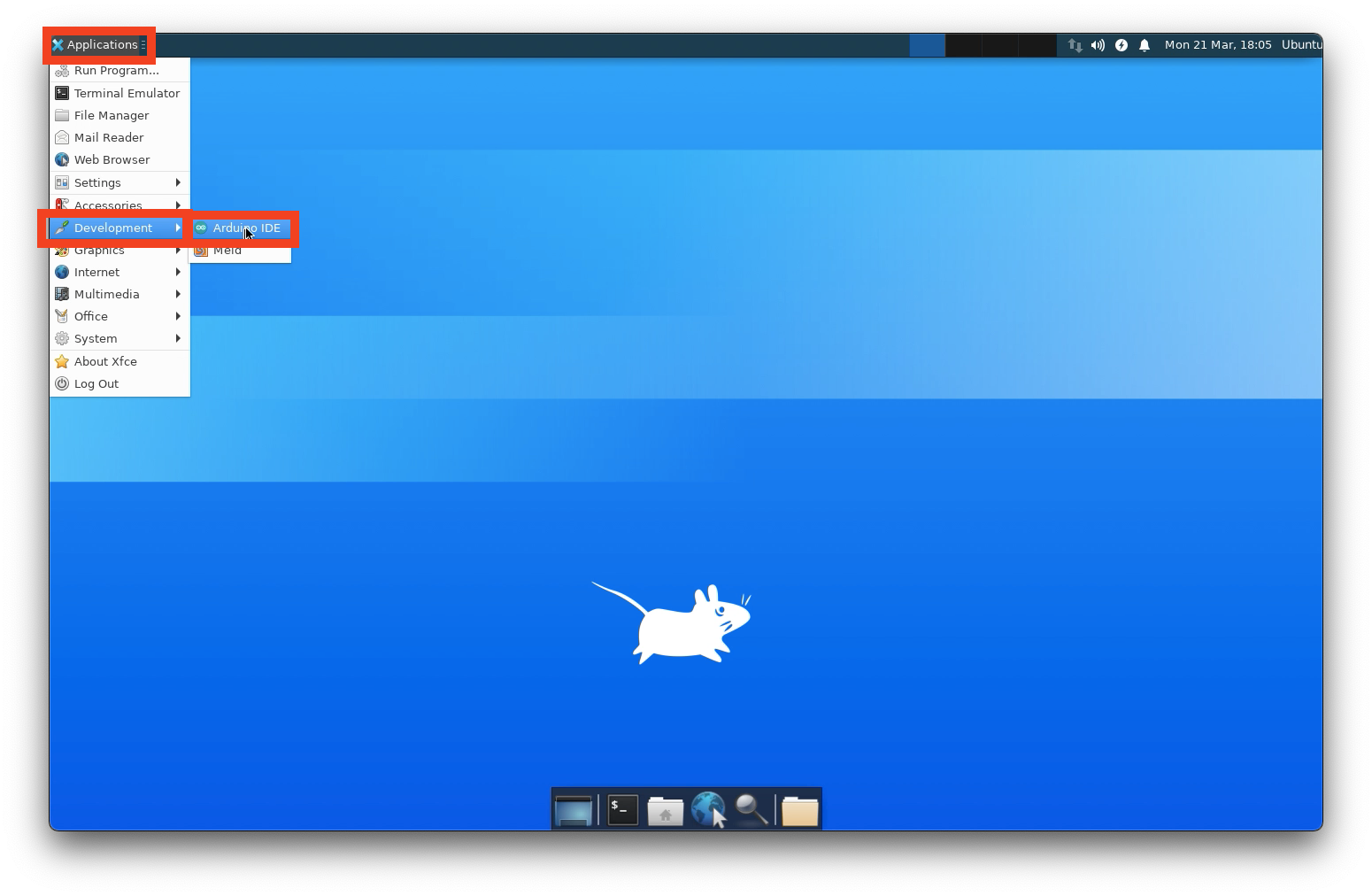Viewport: 1372px width, 896px height.
Task: Click the show desktop icon at the dock's left
Action: coord(574,808)
